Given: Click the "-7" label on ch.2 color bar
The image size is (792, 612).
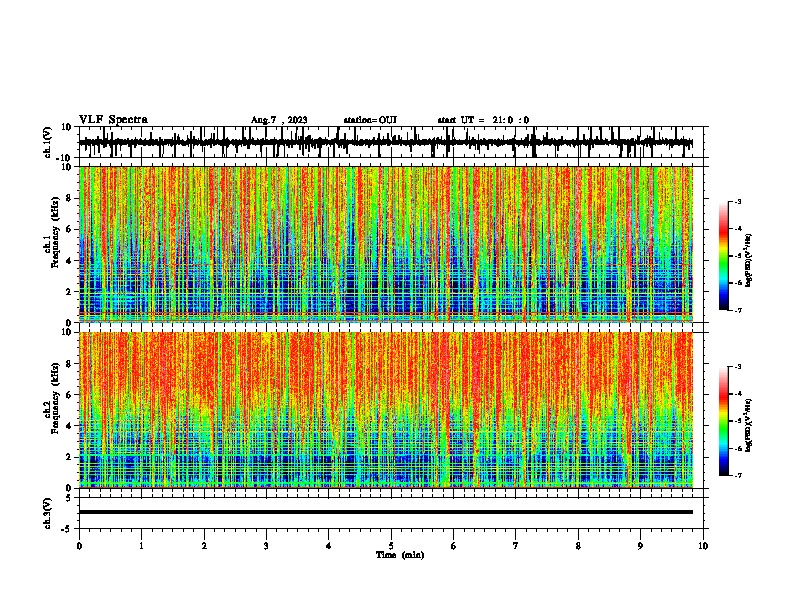Looking at the screenshot, I should tap(737, 475).
